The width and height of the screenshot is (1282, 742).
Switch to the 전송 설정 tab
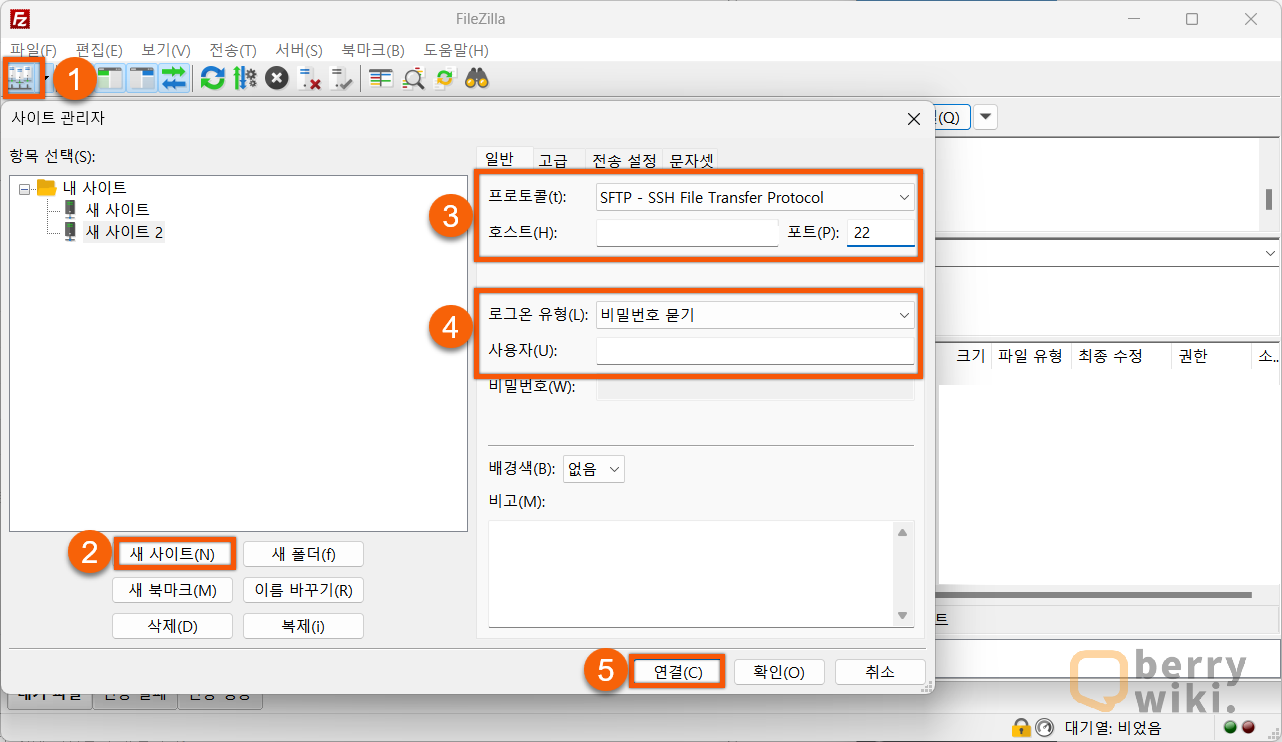(x=624, y=161)
